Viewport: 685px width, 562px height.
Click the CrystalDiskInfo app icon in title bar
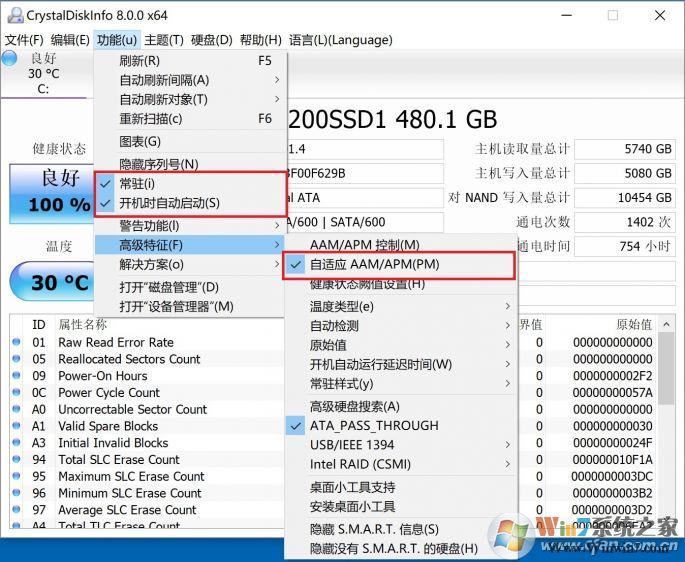point(15,15)
